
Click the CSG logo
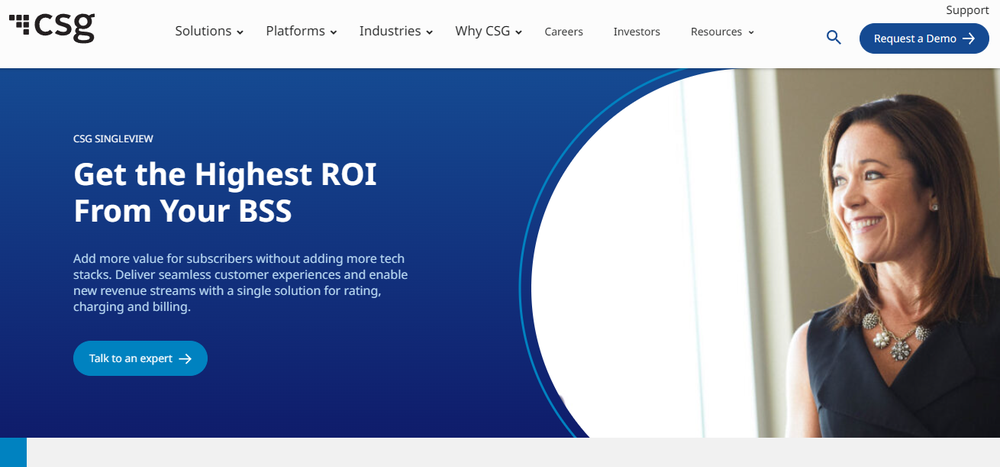52,27
